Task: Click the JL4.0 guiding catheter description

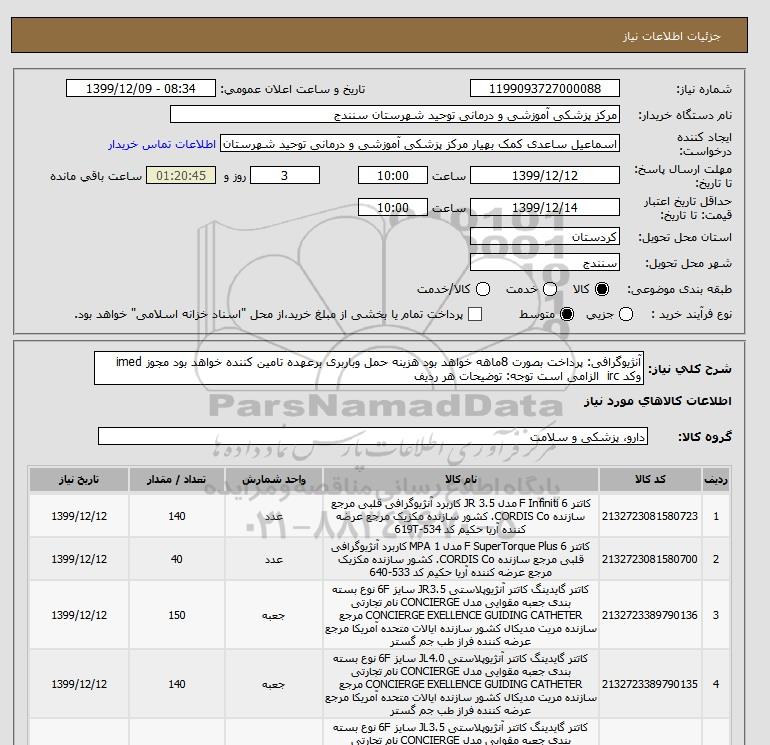Action: click(461, 684)
